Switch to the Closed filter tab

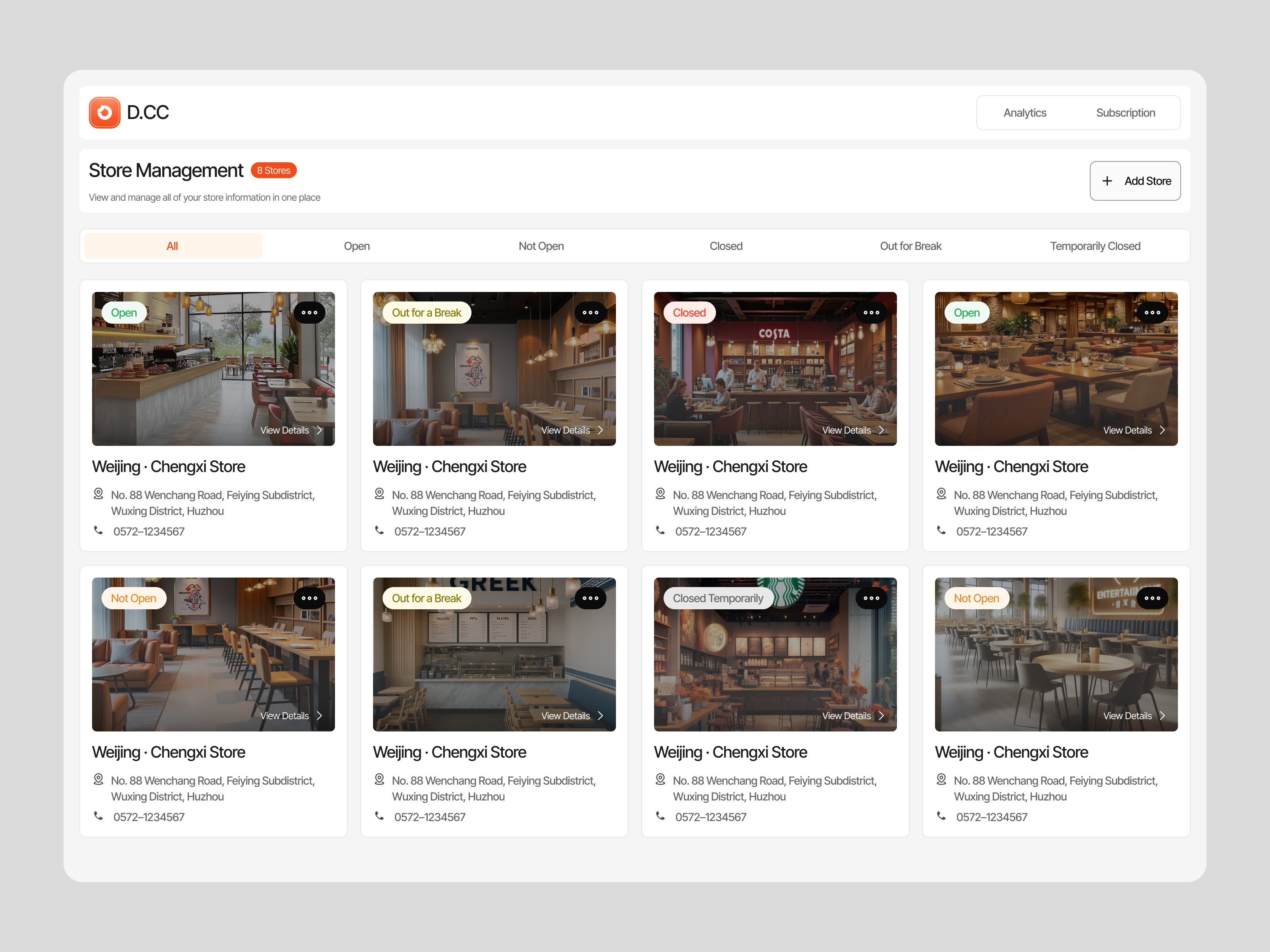726,246
